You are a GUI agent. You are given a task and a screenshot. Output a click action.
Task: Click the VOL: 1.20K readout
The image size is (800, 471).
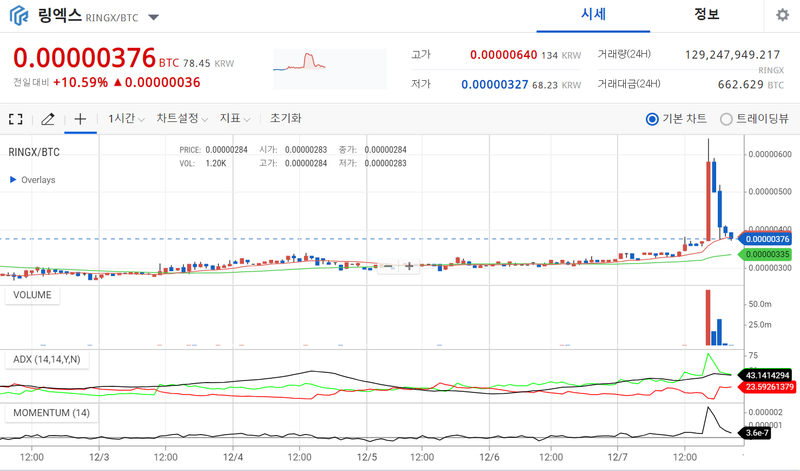[x=203, y=163]
